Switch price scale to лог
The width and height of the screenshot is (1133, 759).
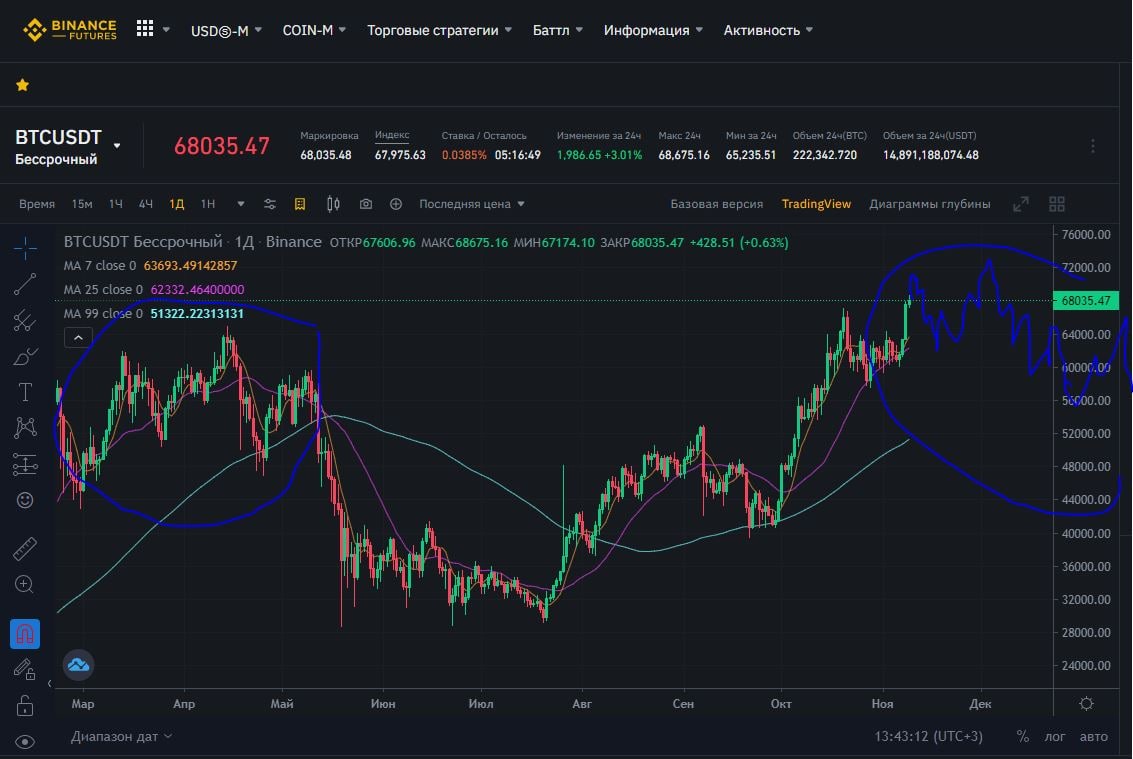1054,737
